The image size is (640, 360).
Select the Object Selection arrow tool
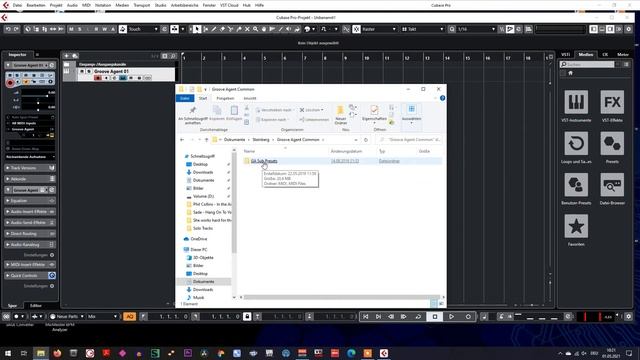click(197, 29)
